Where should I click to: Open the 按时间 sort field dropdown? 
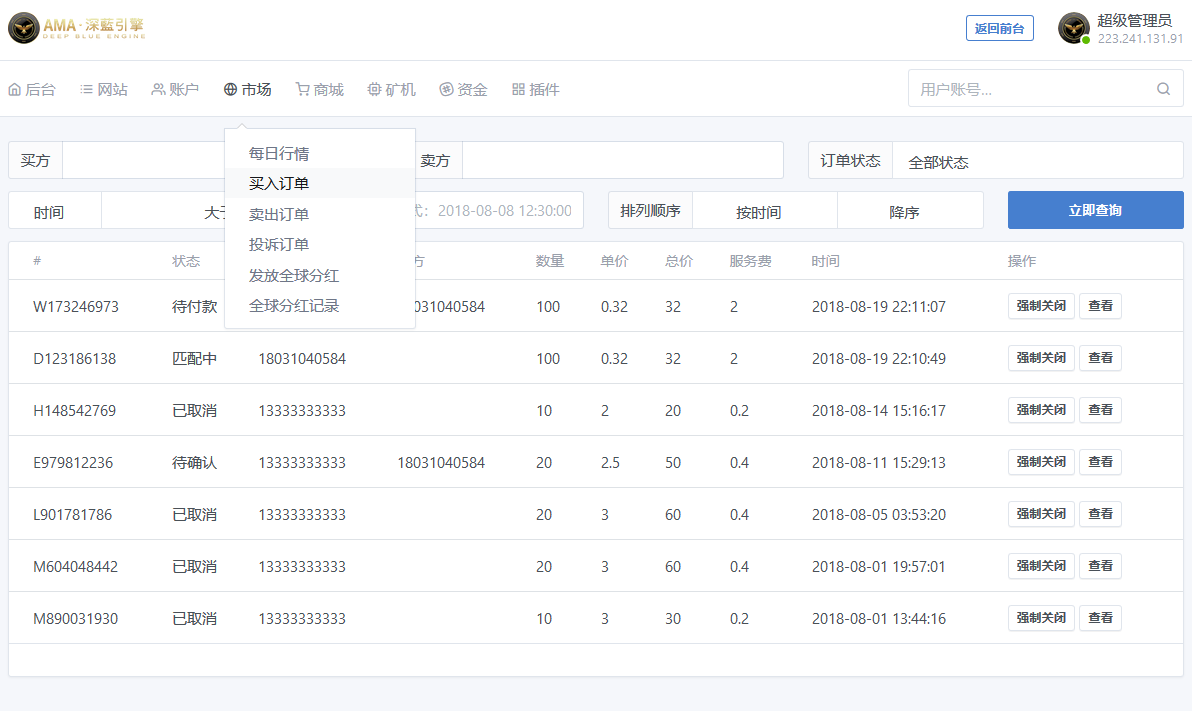click(765, 211)
